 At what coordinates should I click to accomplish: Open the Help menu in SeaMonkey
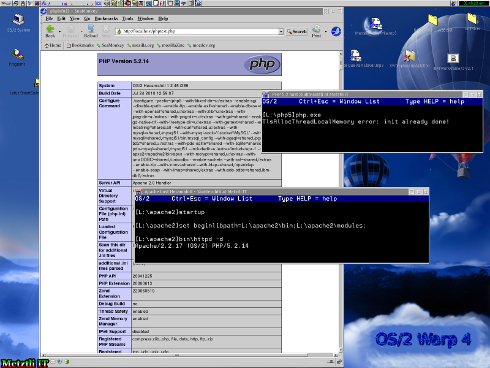pyautogui.click(x=163, y=19)
